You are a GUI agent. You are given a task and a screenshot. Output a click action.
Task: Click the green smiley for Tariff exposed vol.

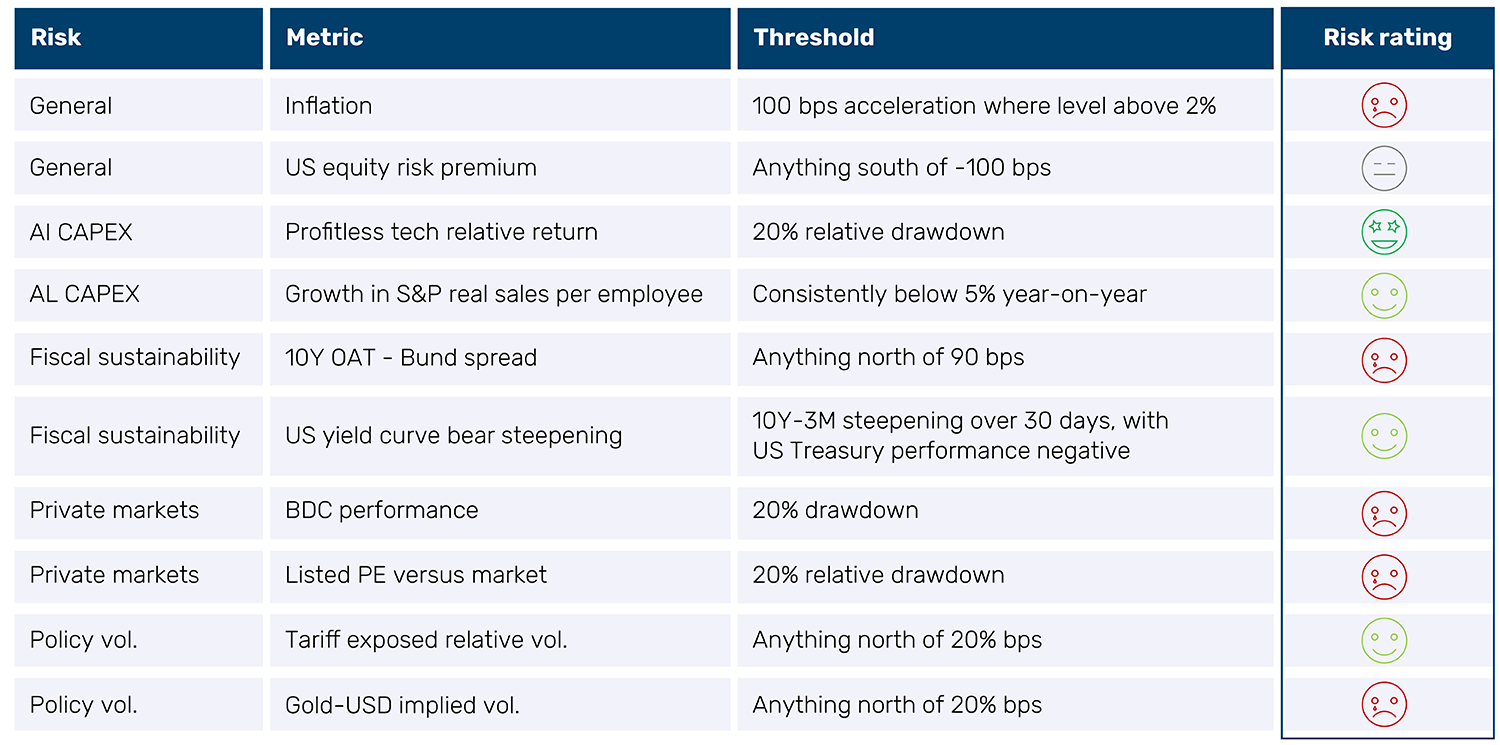1384,641
